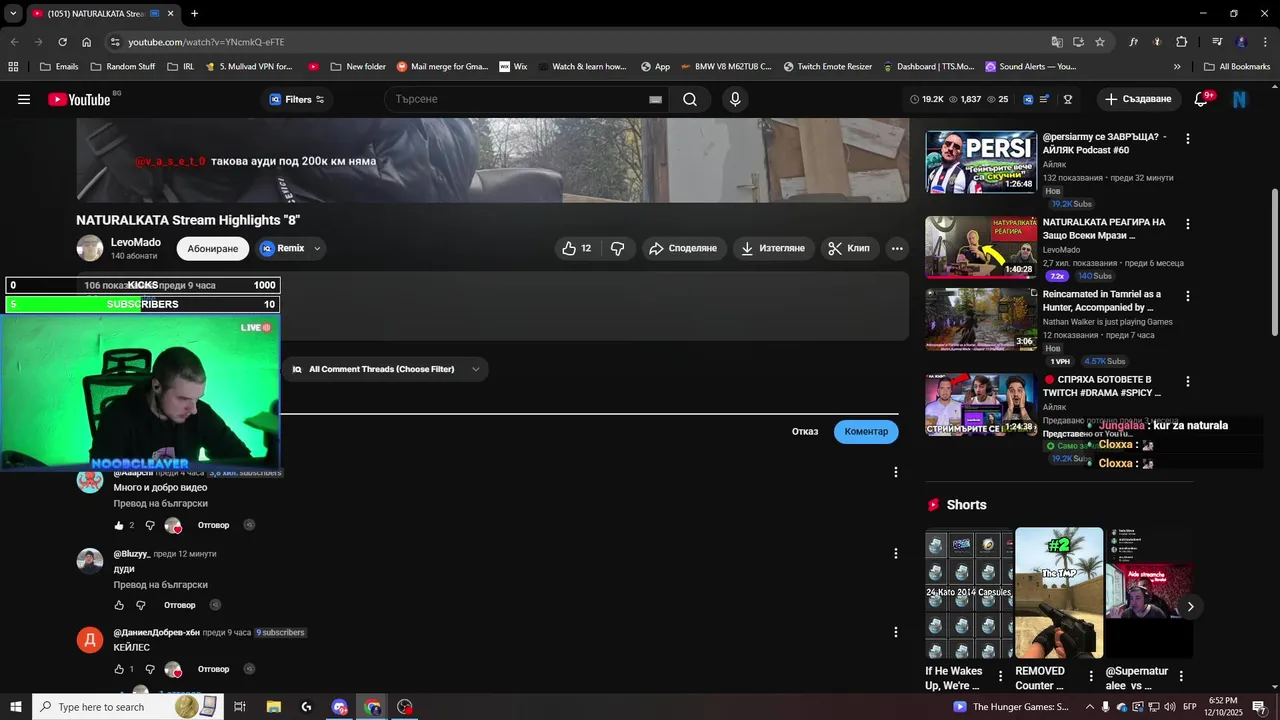The height and width of the screenshot is (720, 1280).
Task: Open the Wix bookmark
Action: (512, 67)
